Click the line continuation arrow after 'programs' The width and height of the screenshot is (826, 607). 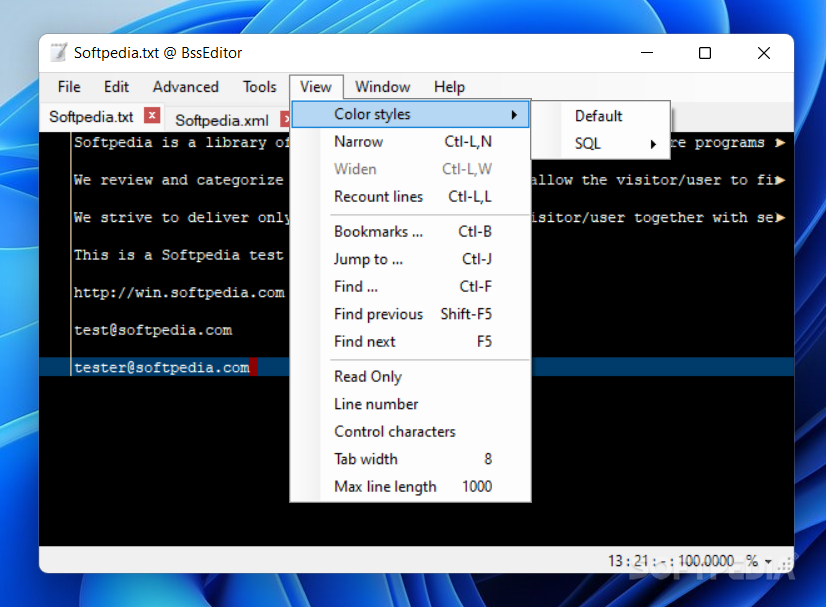(780, 143)
